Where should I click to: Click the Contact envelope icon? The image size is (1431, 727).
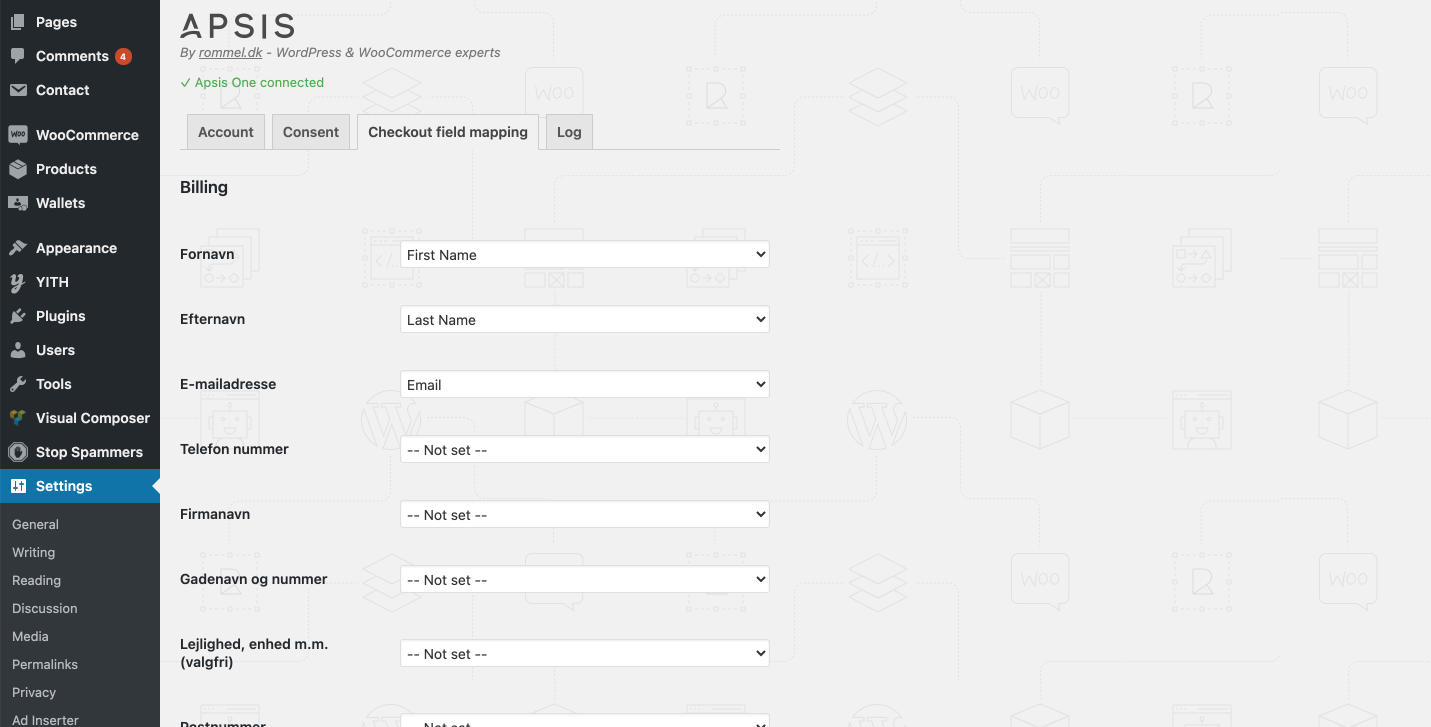click(x=18, y=90)
